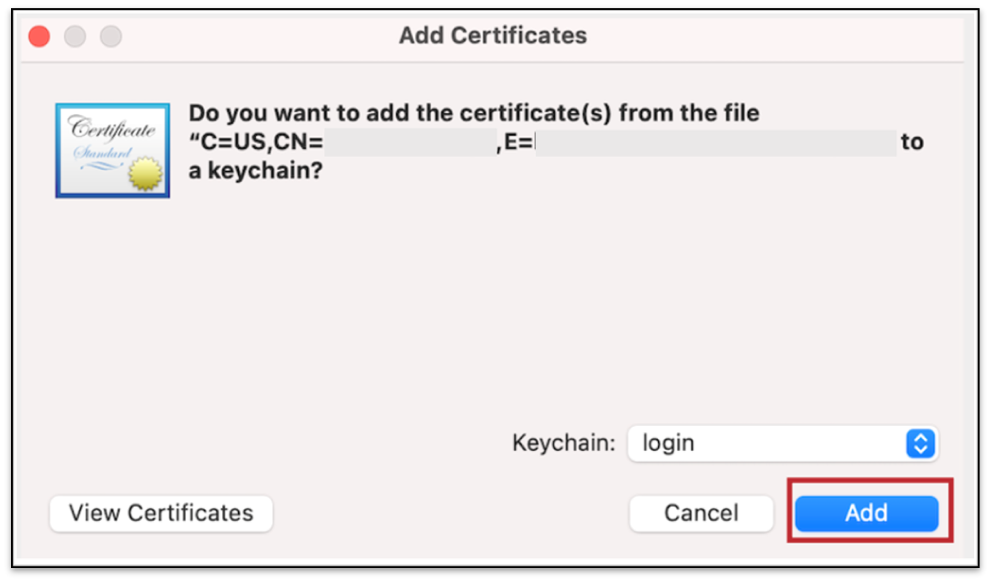The width and height of the screenshot is (991, 582).
Task: Click the "Certificate" script text on icon
Action: [x=111, y=128]
